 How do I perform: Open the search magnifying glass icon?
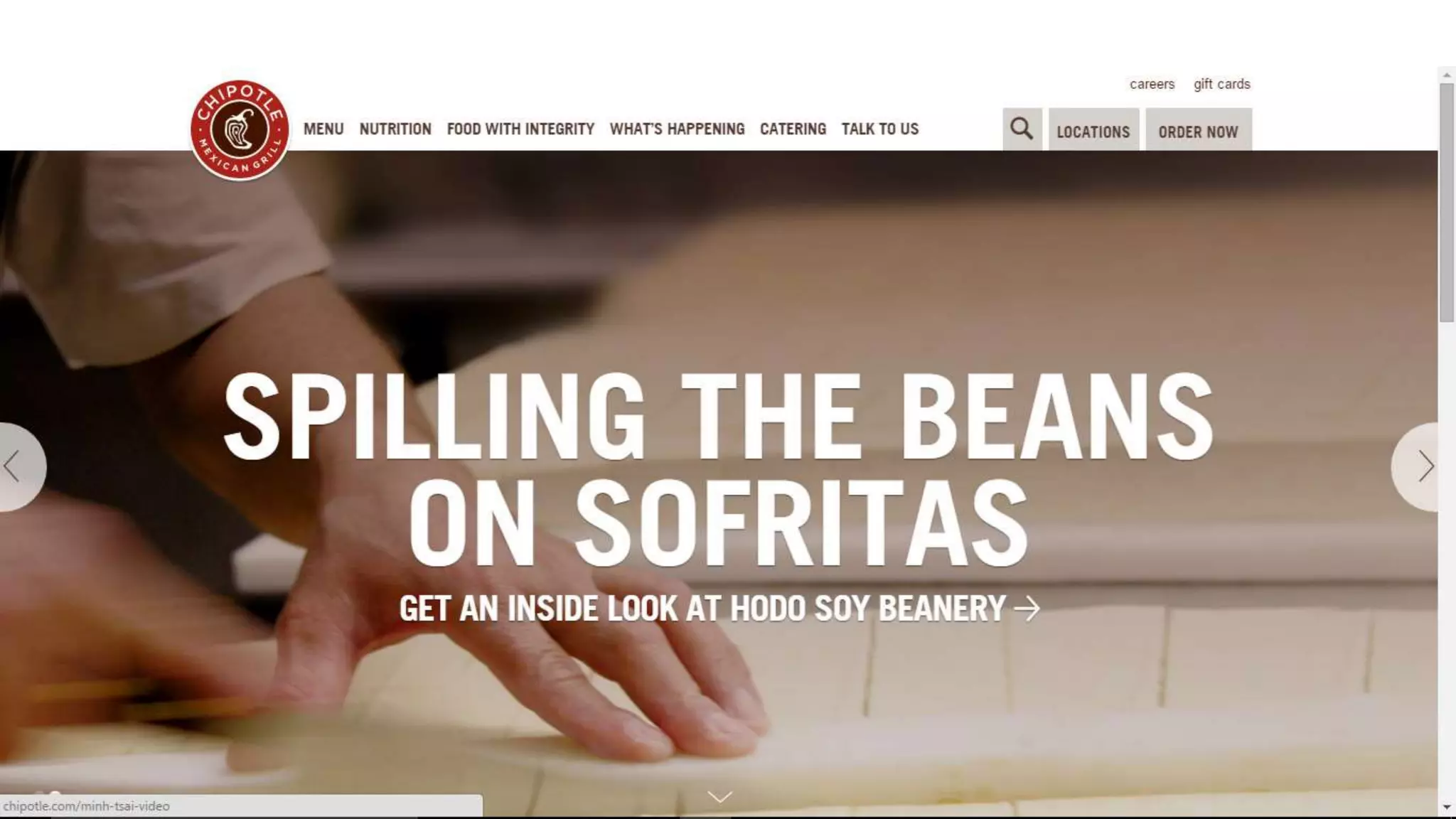pos(1022,129)
